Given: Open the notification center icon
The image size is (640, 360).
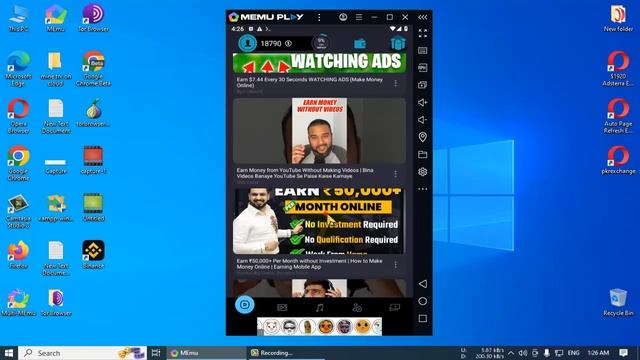Looking at the screenshot, I should [x=623, y=353].
